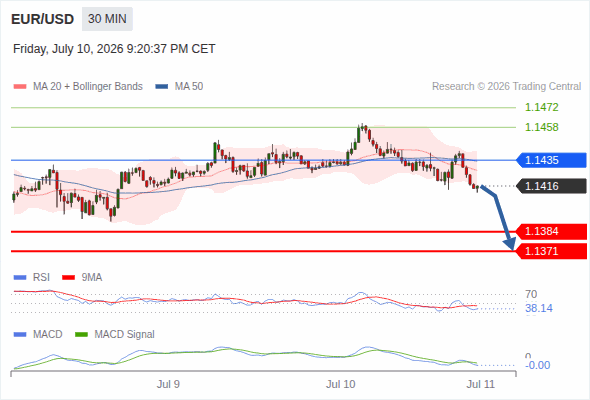Click the 9MA red legend swatch
Screen dimensions: 590x400
(68, 278)
